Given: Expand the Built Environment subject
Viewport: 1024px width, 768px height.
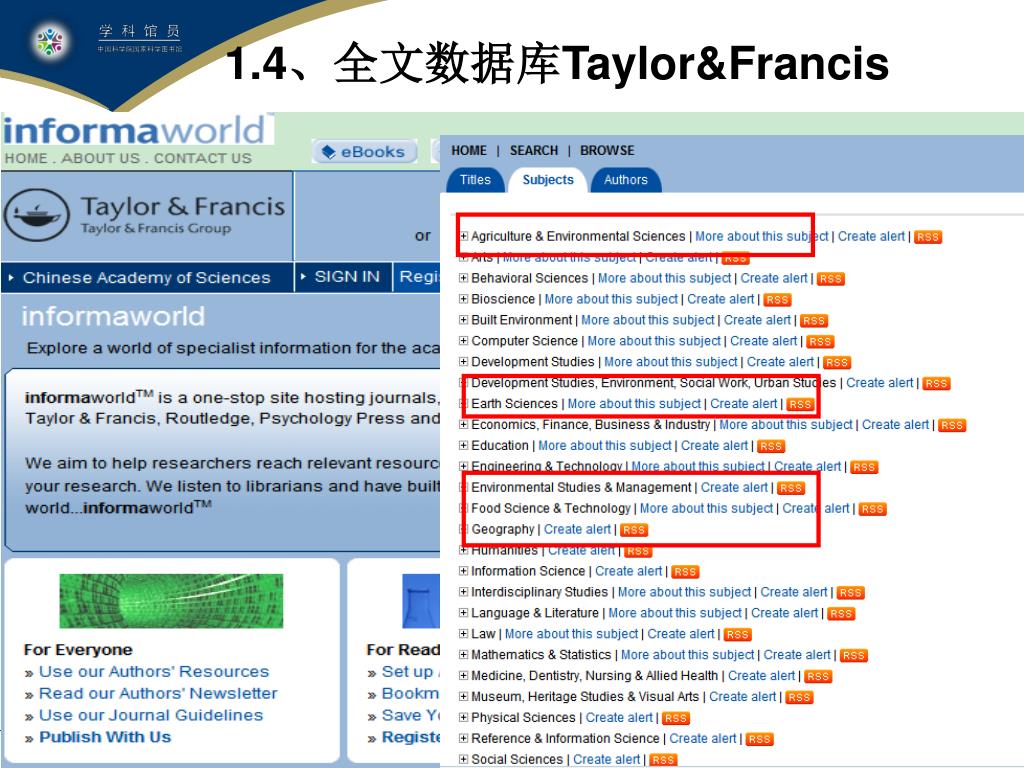Looking at the screenshot, I should click(464, 319).
